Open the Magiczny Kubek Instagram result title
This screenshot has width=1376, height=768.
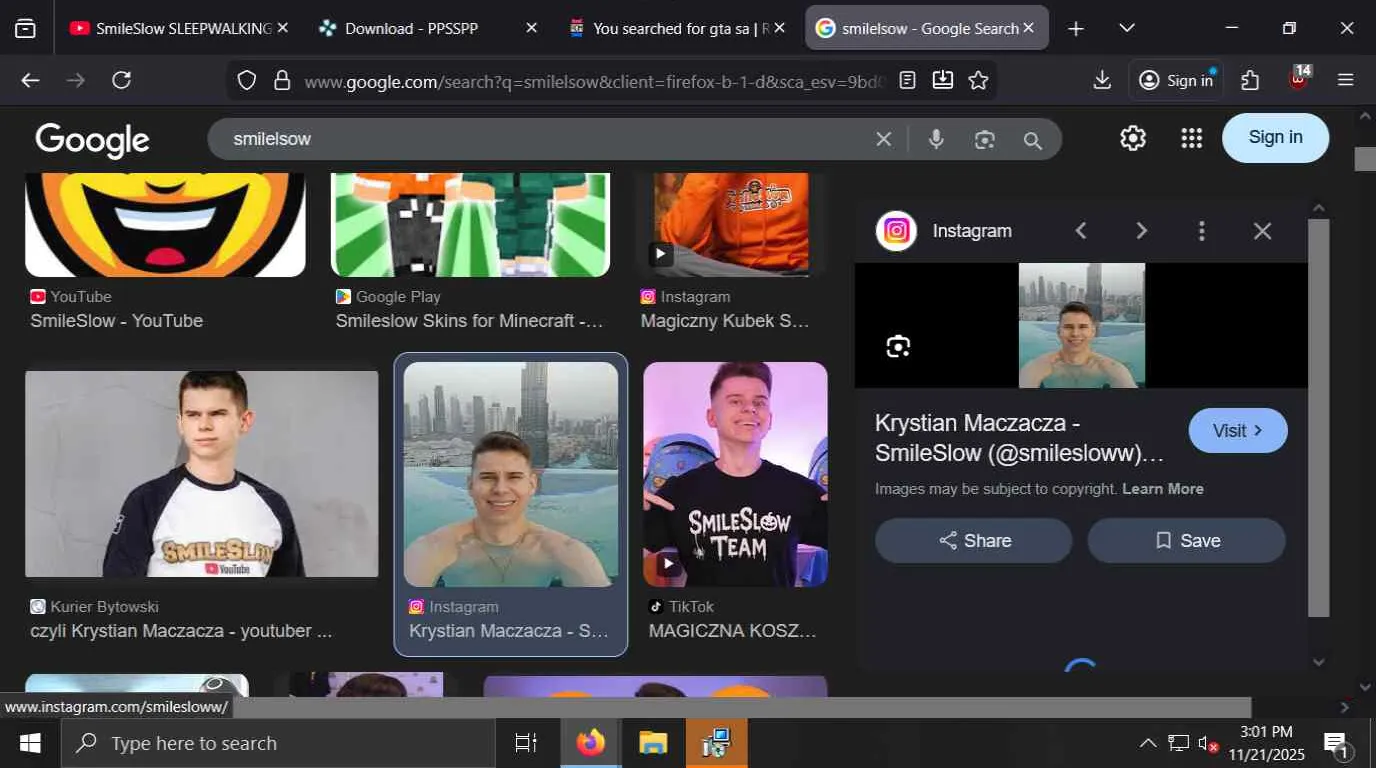(725, 321)
